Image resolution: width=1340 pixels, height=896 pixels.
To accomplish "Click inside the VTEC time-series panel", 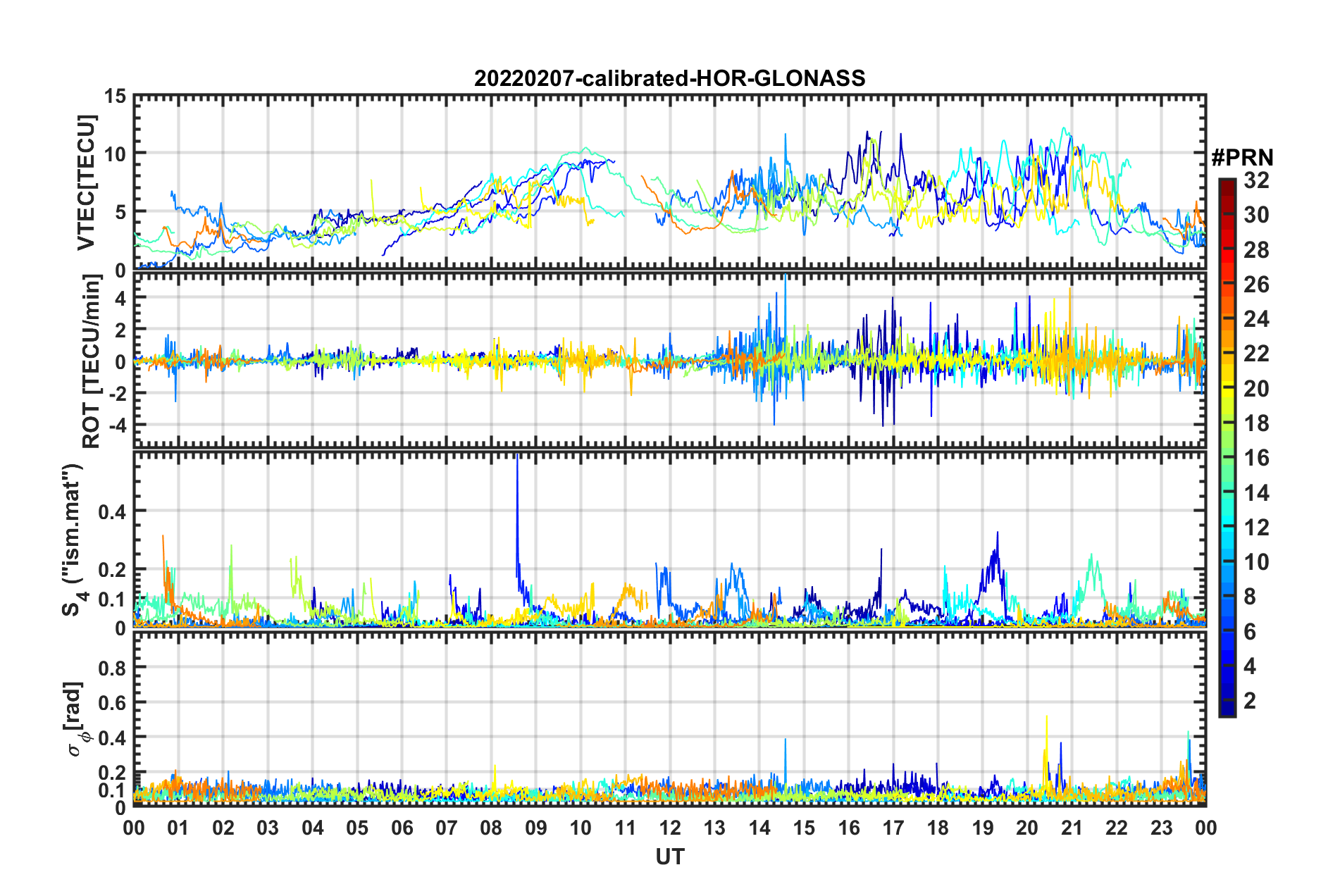I will pos(670,182).
